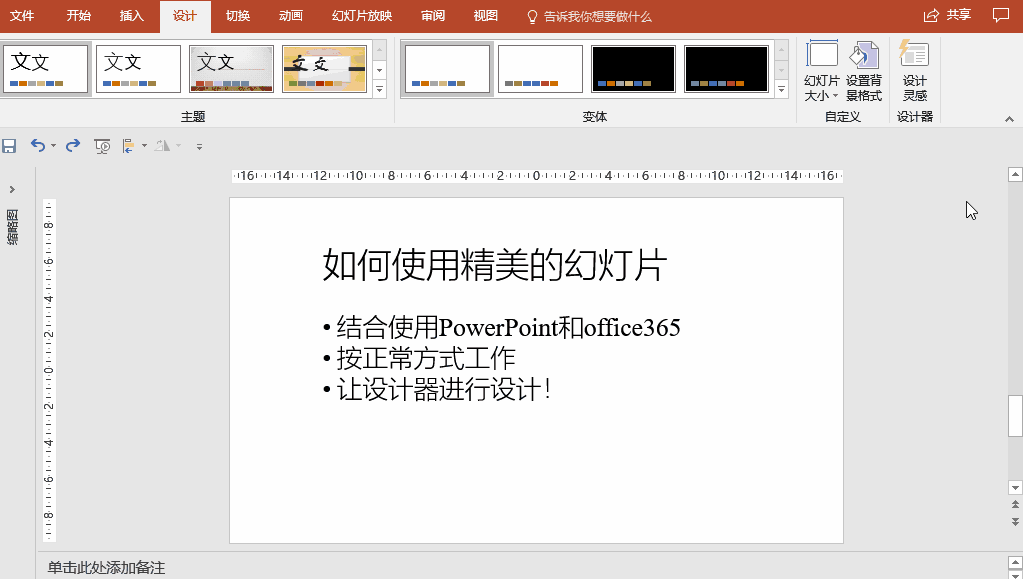Open 设置背景格式 (Format Background) pane

coord(862,68)
